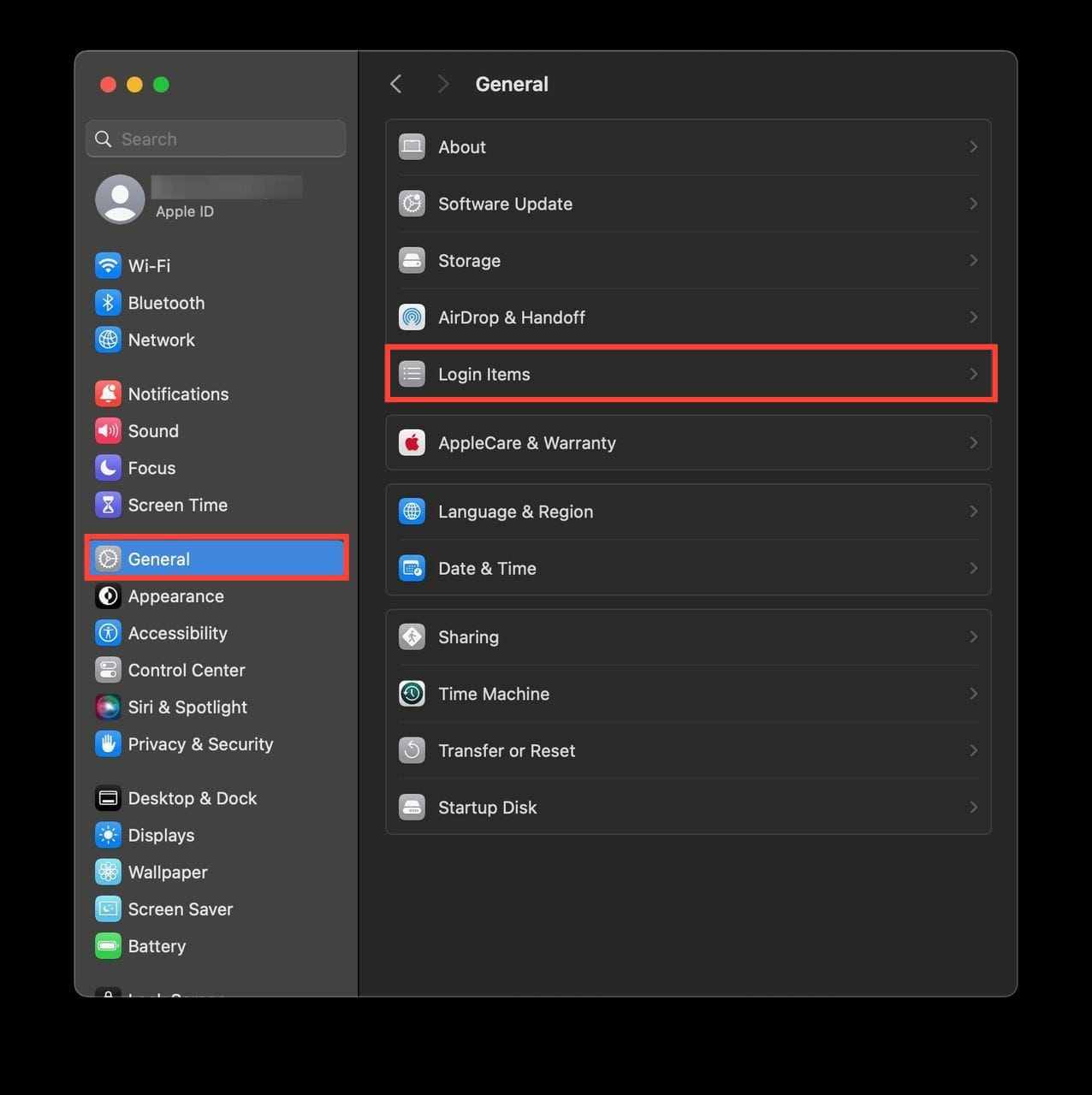This screenshot has width=1092, height=1095.
Task: Click the Storage drive icon
Action: tap(412, 260)
